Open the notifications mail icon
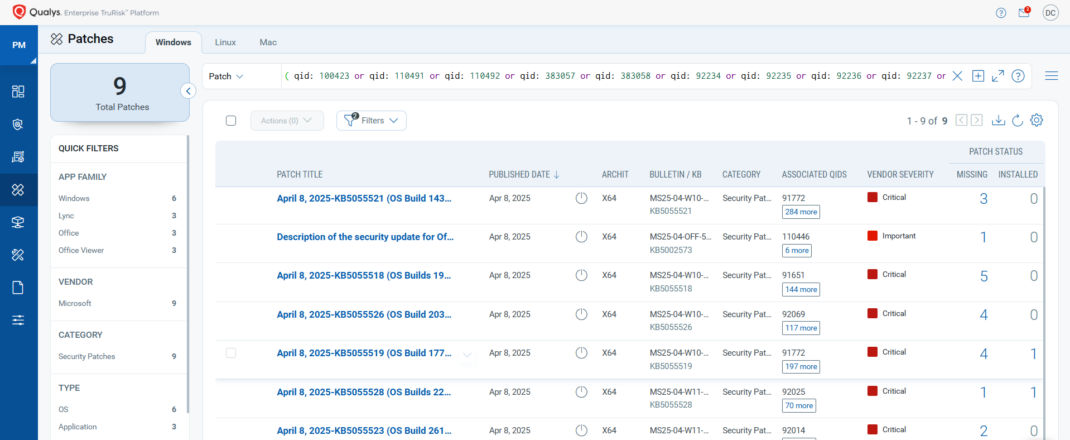This screenshot has width=1070, height=440. [1024, 12]
